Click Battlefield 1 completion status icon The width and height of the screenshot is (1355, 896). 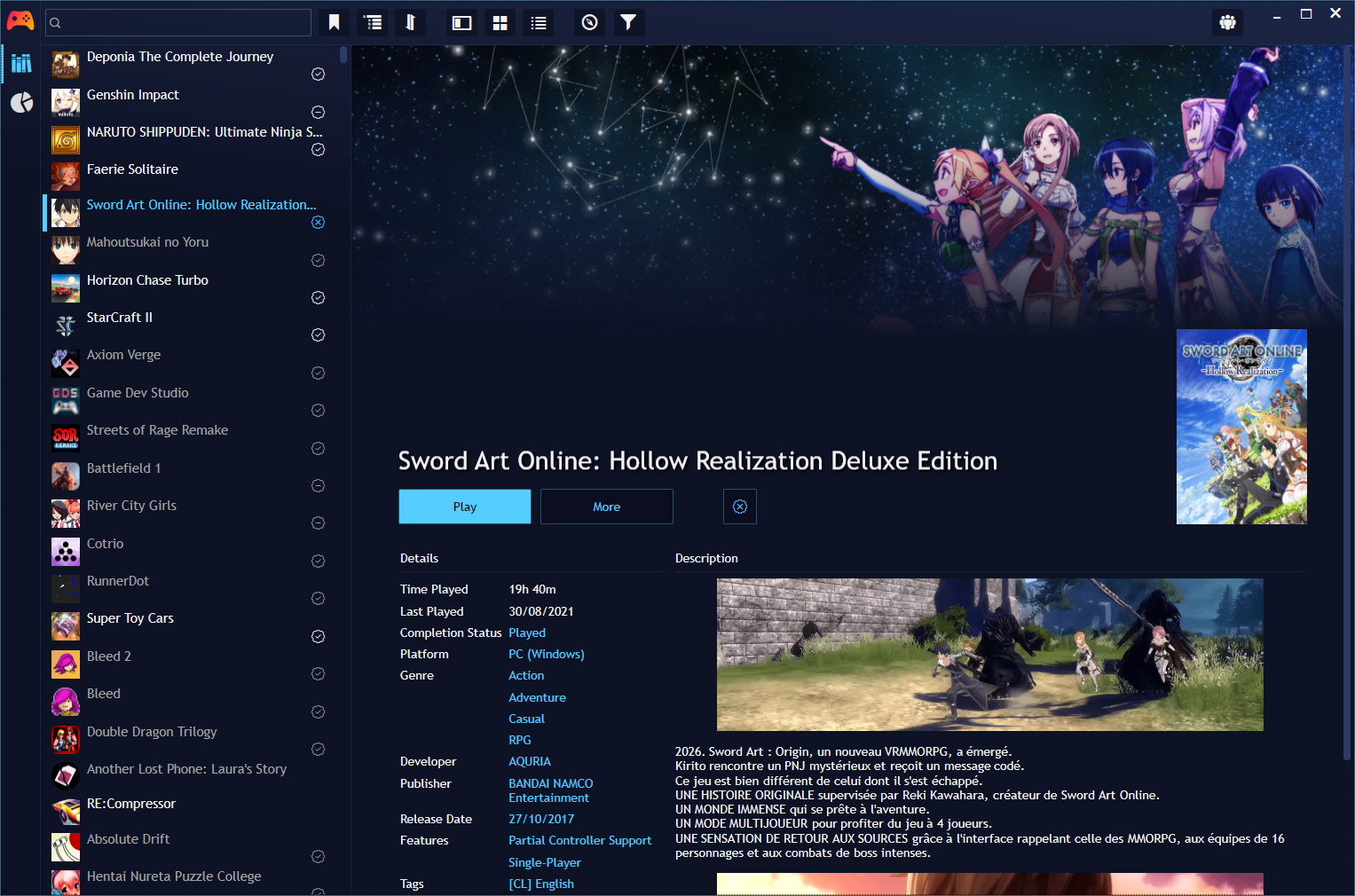tap(318, 485)
